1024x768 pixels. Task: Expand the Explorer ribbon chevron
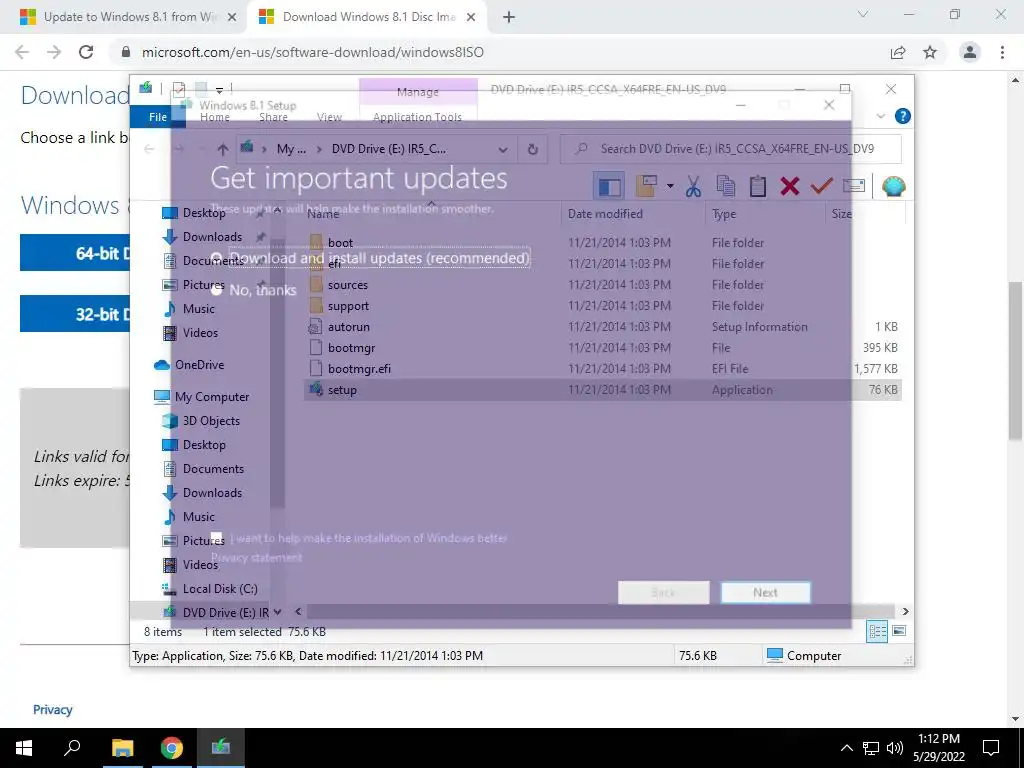(x=880, y=116)
